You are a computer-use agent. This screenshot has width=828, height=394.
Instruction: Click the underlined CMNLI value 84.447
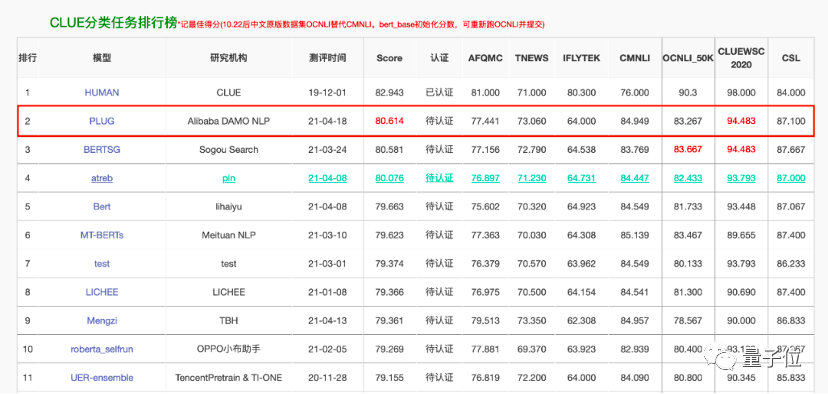coord(635,178)
